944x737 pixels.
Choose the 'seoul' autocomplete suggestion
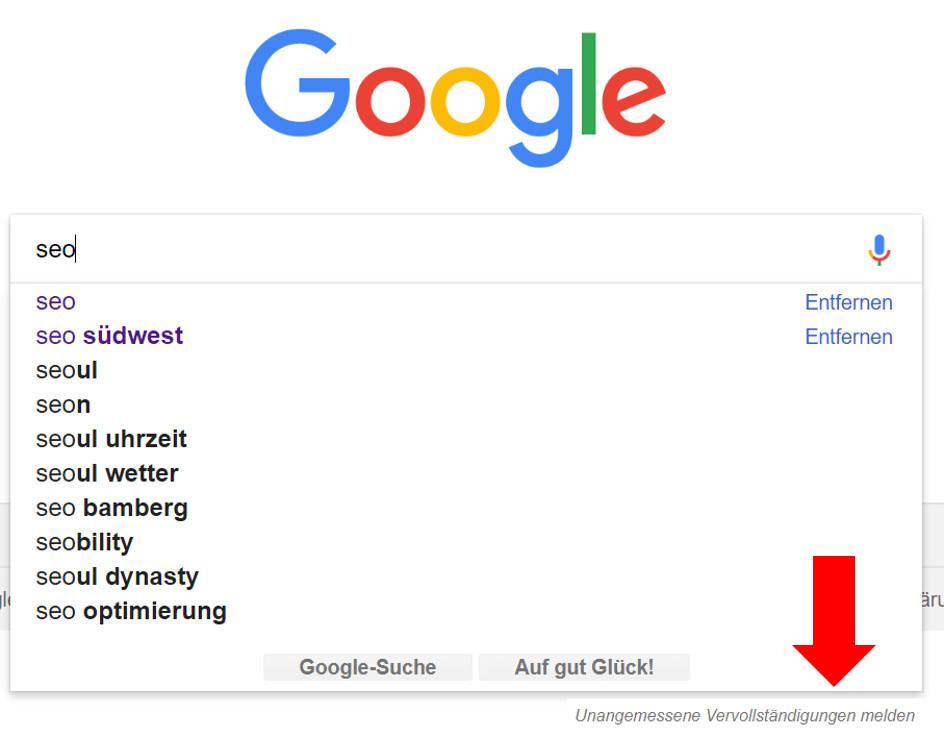pyautogui.click(x=66, y=370)
